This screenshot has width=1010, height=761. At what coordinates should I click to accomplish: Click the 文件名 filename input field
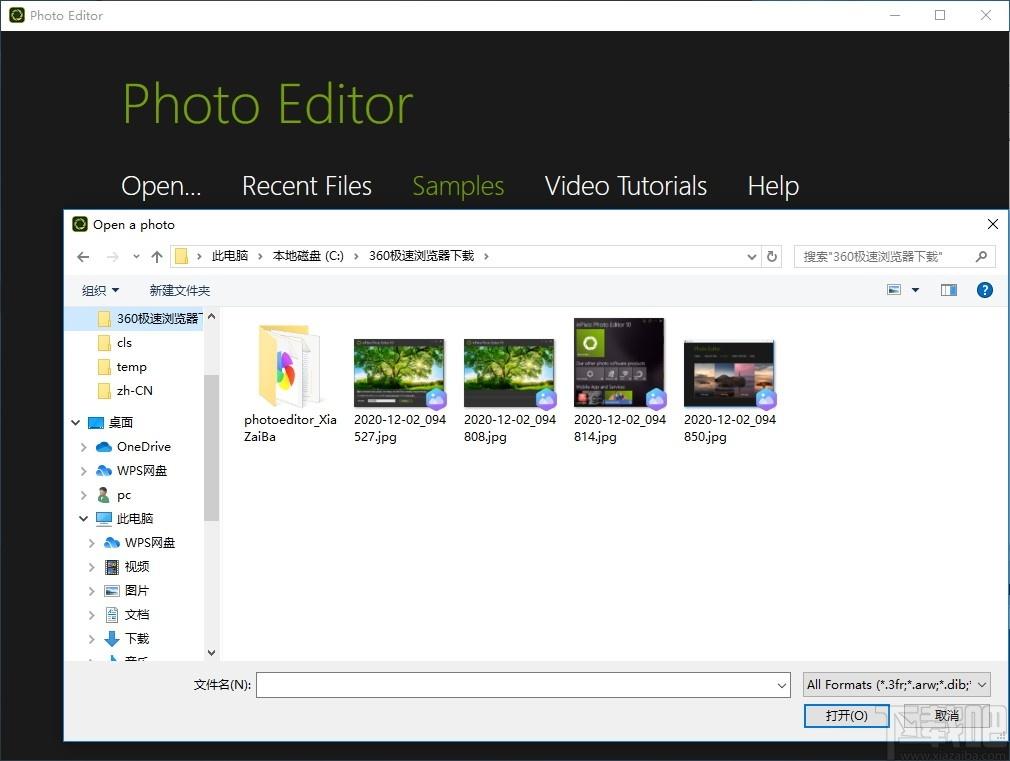click(x=515, y=685)
